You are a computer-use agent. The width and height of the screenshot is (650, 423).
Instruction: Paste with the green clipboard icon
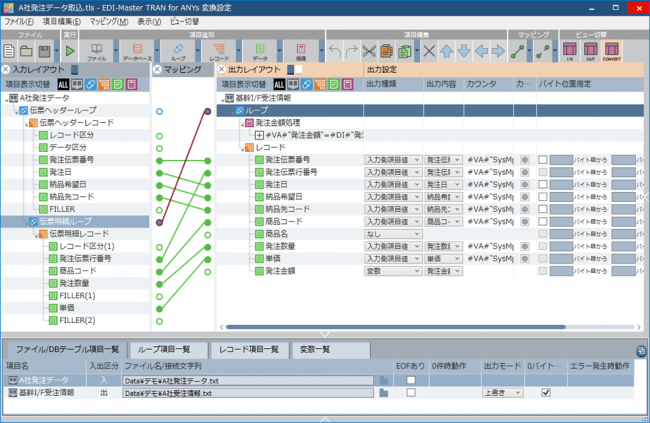[405, 51]
